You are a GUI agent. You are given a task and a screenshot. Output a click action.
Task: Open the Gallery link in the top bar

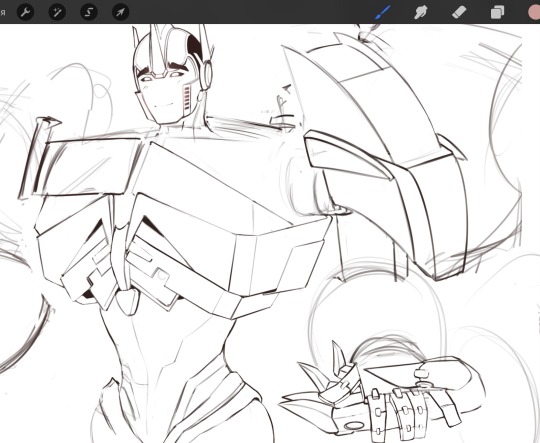pyautogui.click(x=3, y=13)
